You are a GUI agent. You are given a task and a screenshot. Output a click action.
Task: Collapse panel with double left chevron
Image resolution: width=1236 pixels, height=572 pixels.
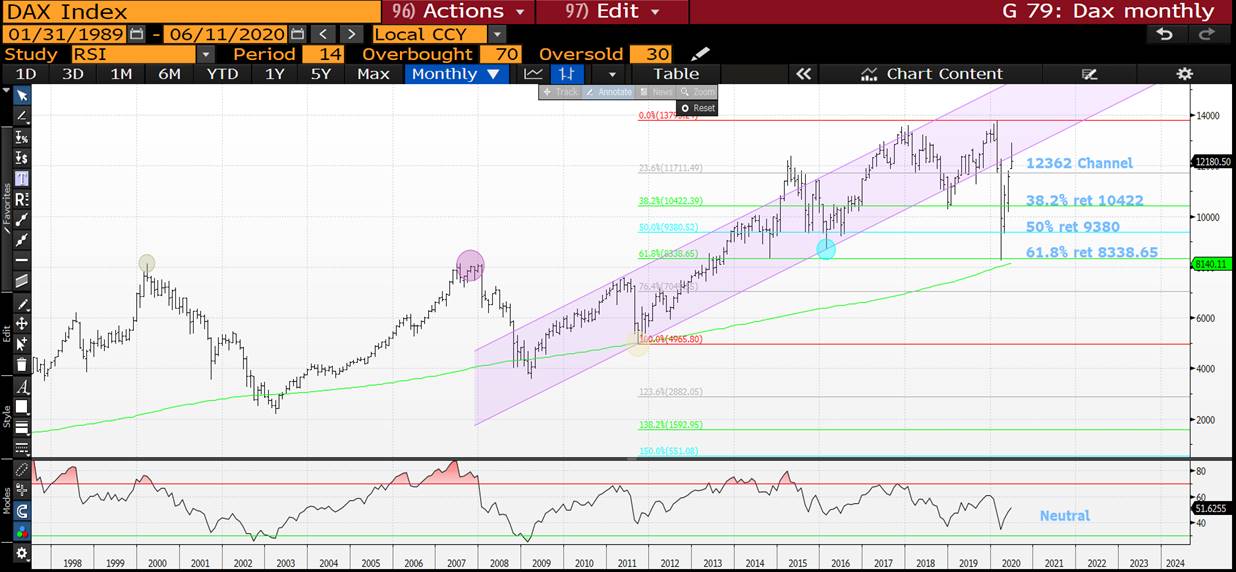pyautogui.click(x=802, y=74)
